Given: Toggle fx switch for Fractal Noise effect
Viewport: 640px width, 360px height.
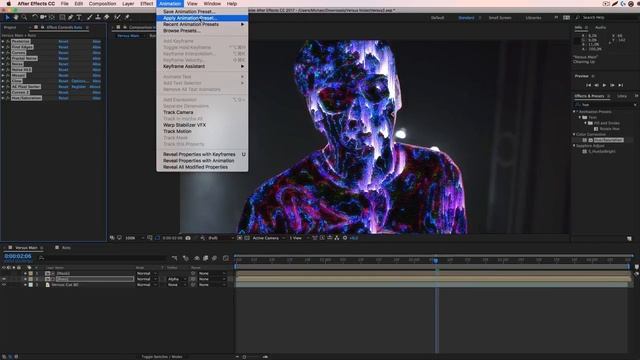Looking at the screenshot, I should [8, 58].
